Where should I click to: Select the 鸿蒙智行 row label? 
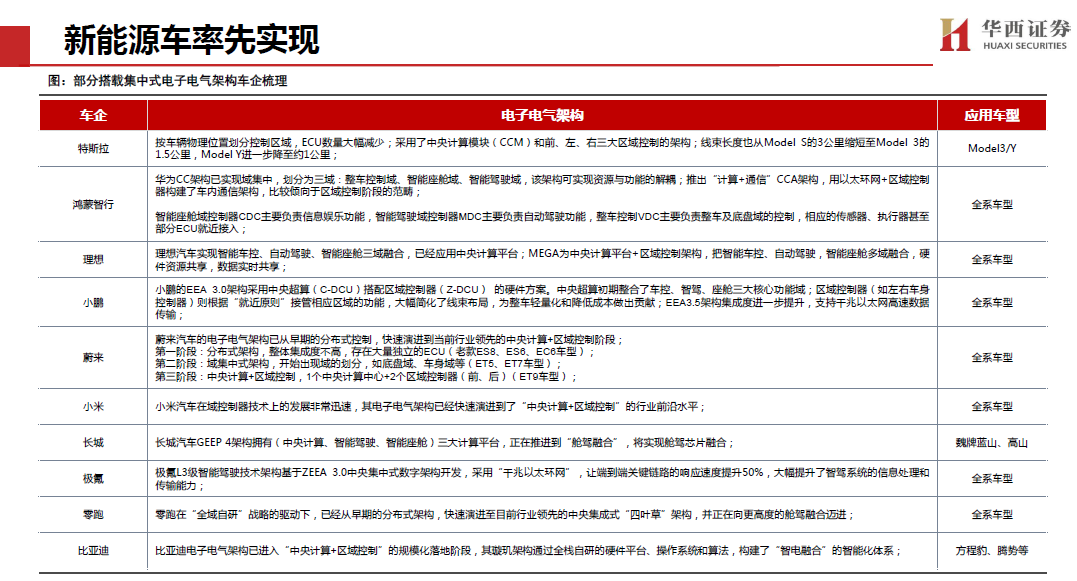click(x=93, y=204)
